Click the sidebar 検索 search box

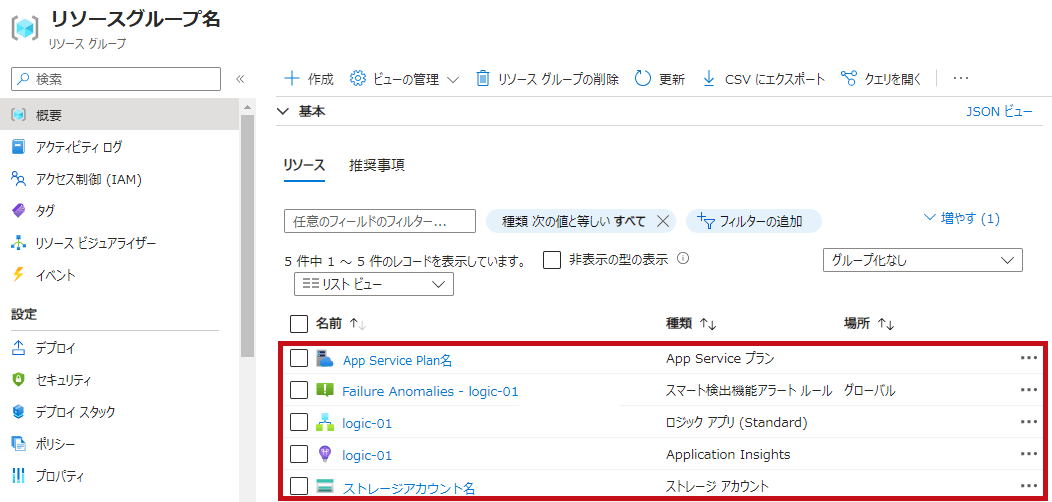[x=116, y=79]
